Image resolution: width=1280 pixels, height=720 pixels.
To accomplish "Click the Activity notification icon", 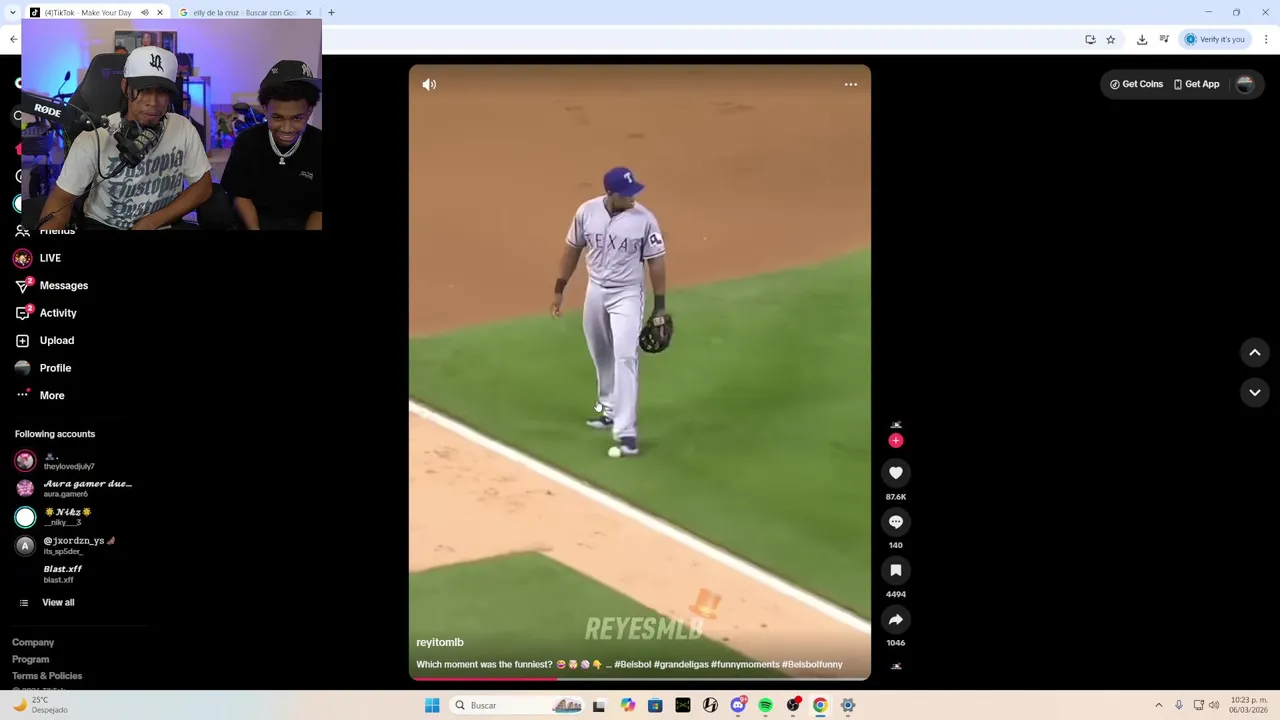I will [23, 313].
